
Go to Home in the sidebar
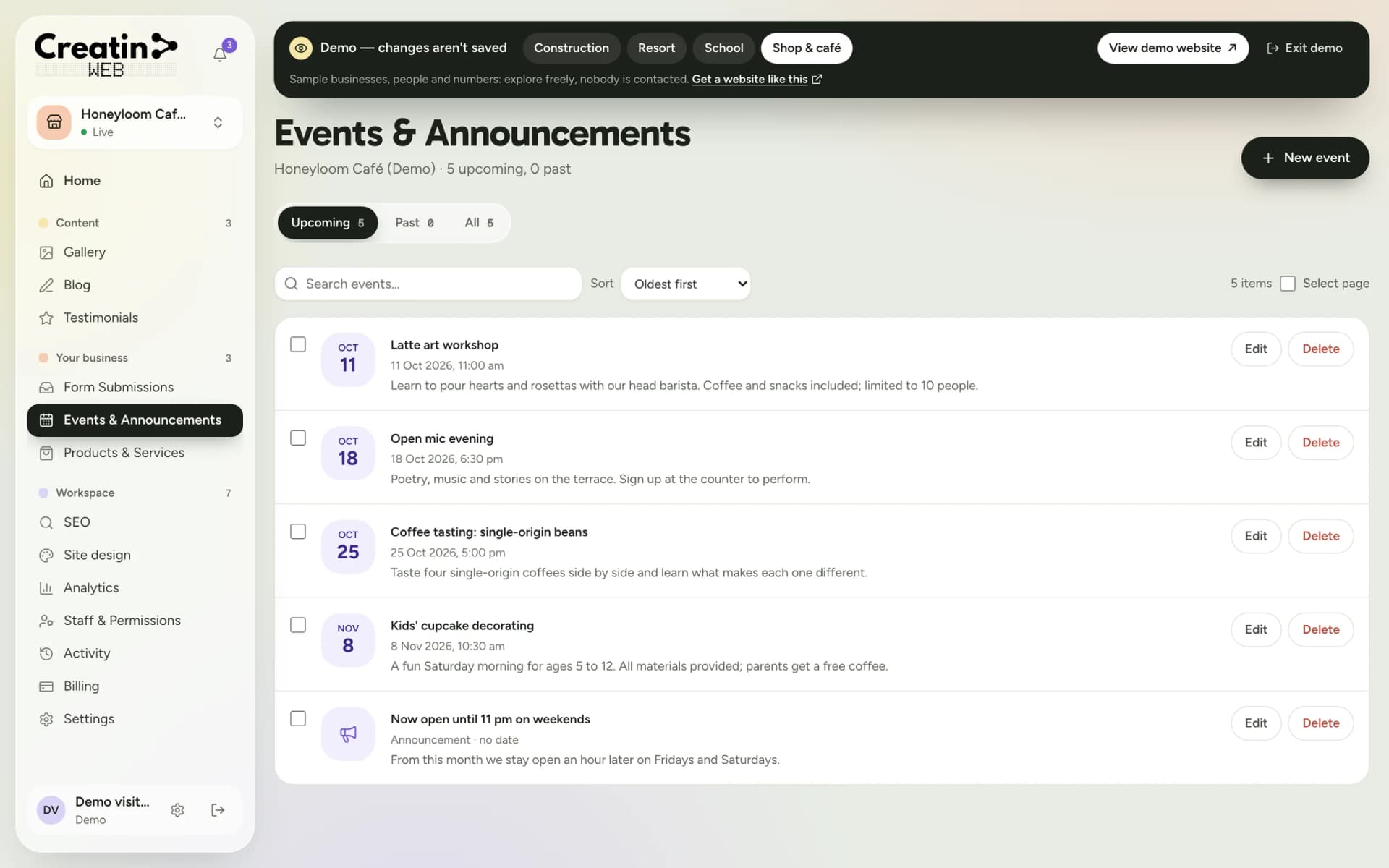click(x=135, y=181)
